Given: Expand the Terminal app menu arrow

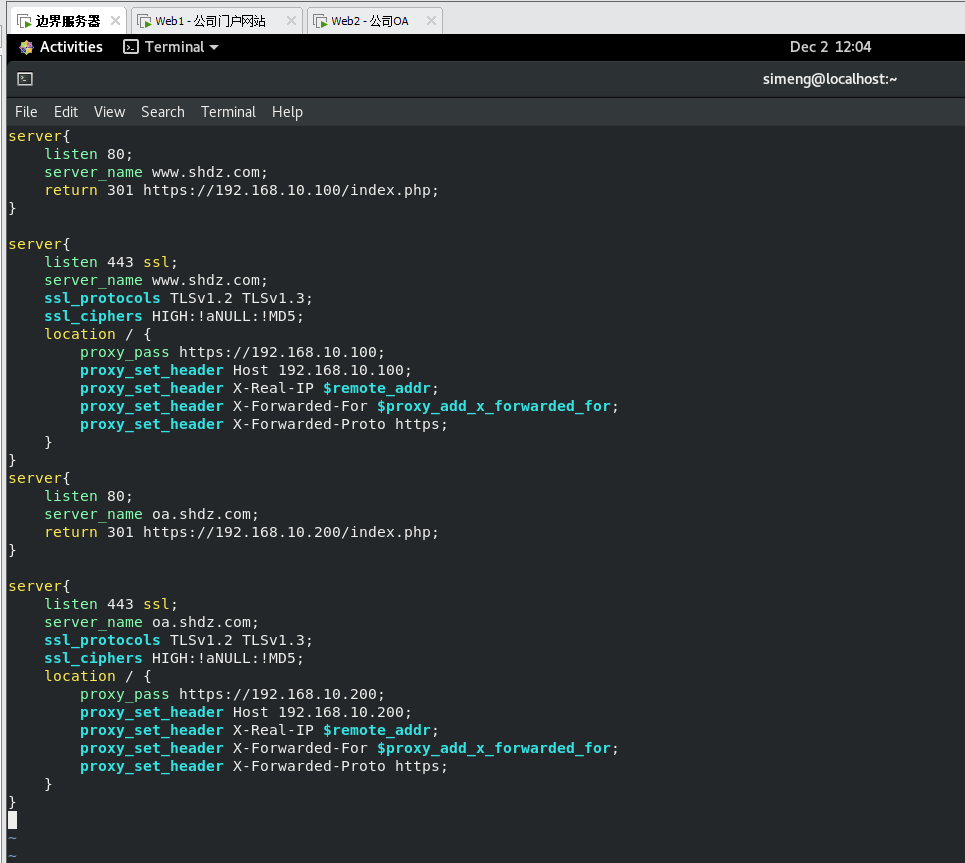Looking at the screenshot, I should (214, 47).
